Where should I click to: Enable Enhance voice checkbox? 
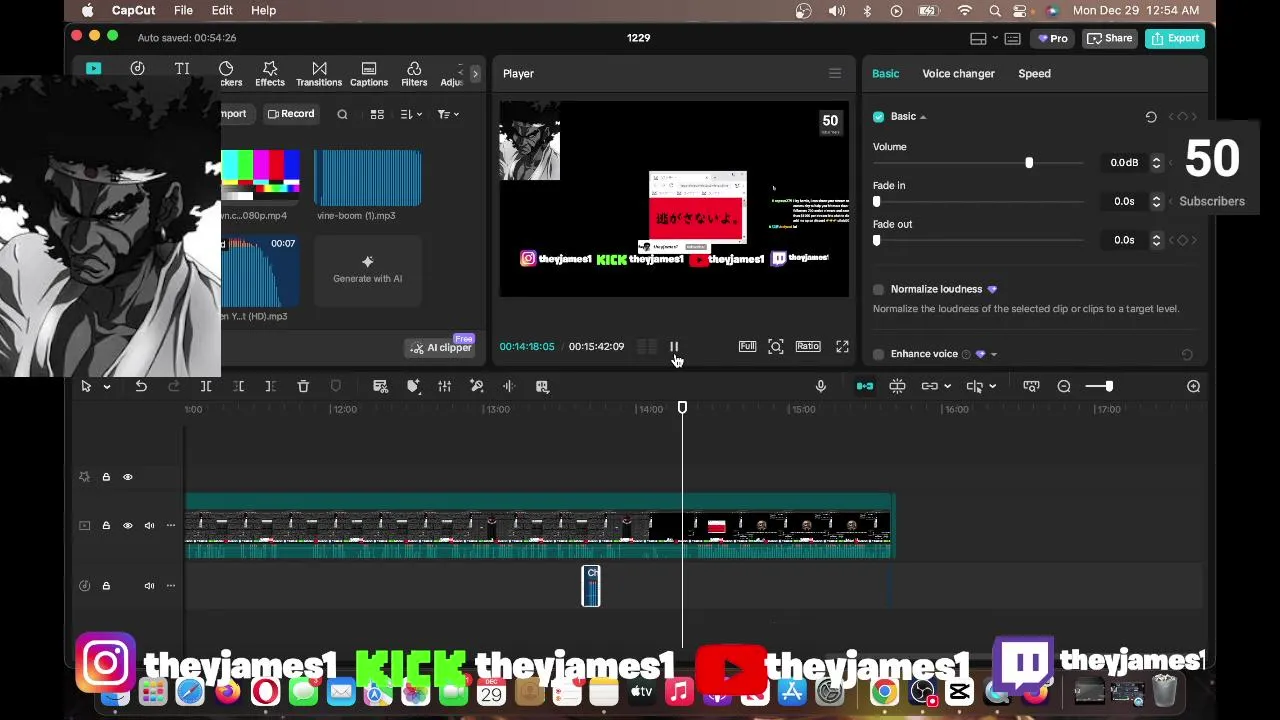pos(879,354)
